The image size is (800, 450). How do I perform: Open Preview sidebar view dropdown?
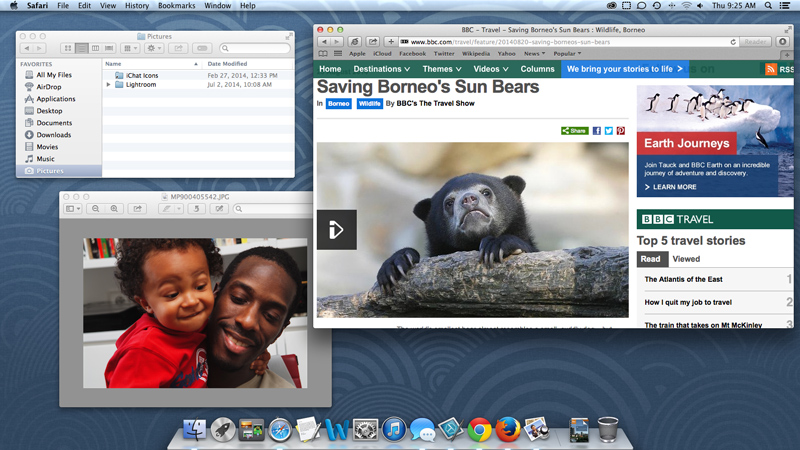coord(73,209)
